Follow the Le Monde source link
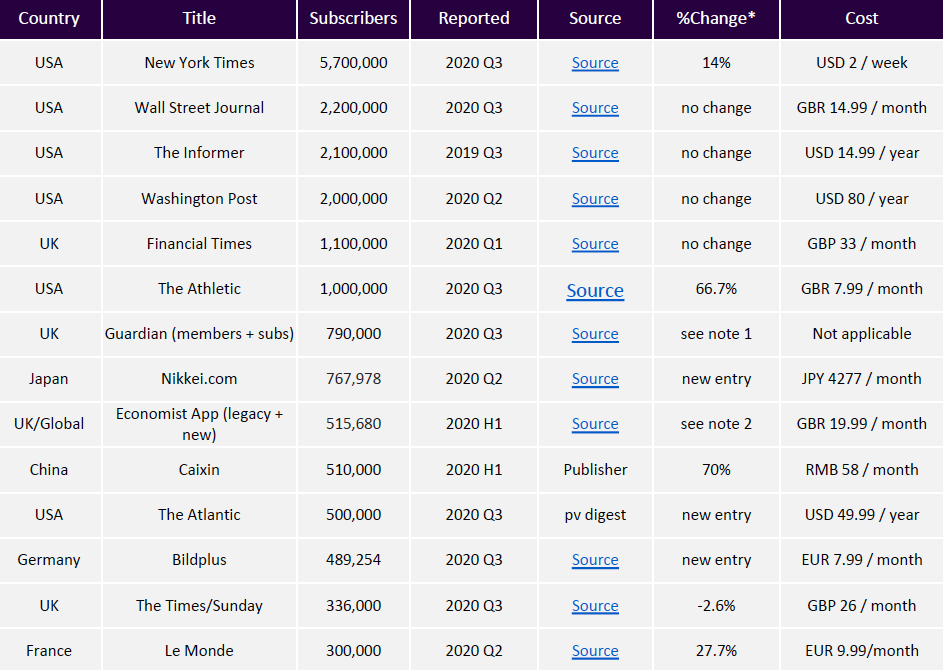This screenshot has height=670, width=943. tap(595, 651)
